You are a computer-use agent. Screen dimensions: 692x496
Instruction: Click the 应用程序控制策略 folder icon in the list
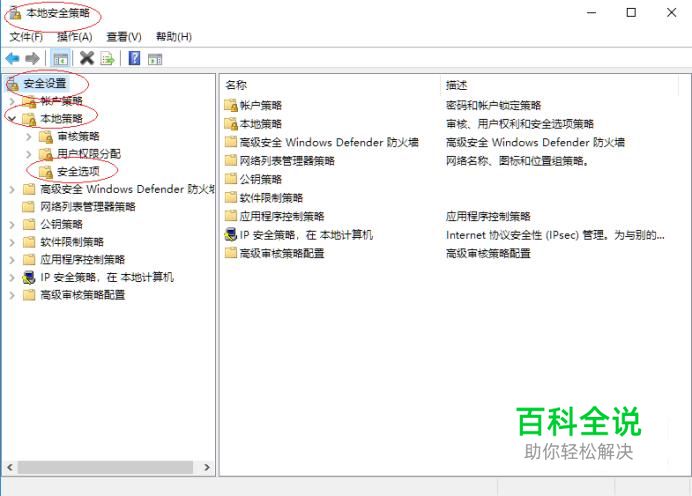[x=231, y=216]
